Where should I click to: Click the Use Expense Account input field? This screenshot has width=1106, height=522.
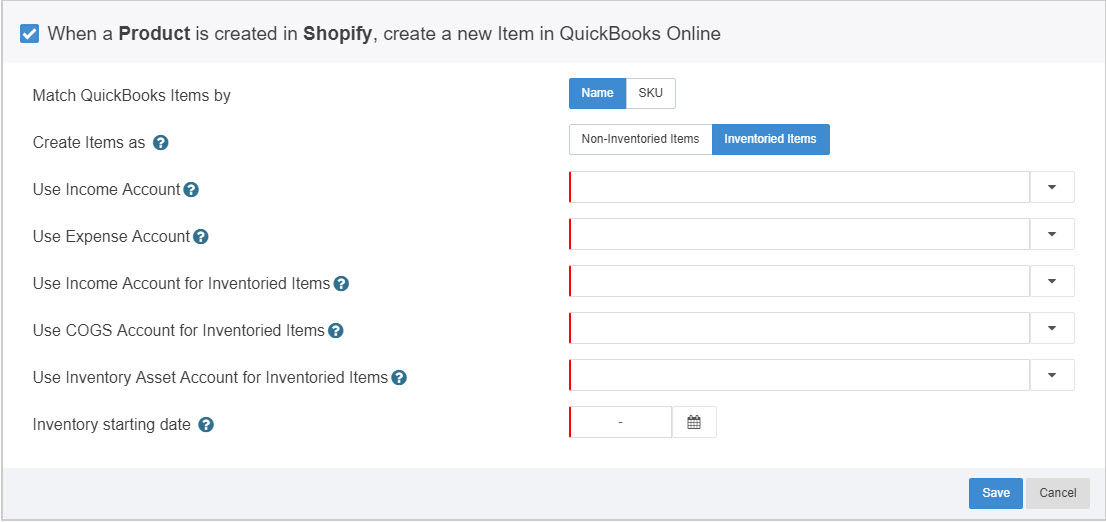click(x=799, y=234)
